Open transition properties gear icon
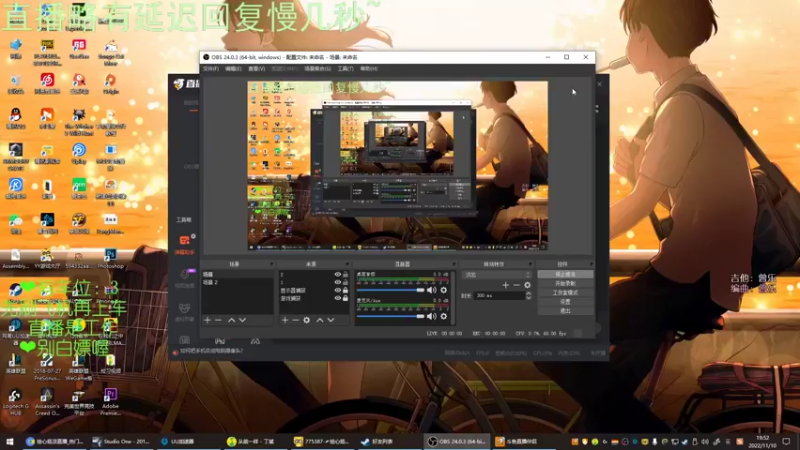This screenshot has height=450, width=800. pos(528,285)
